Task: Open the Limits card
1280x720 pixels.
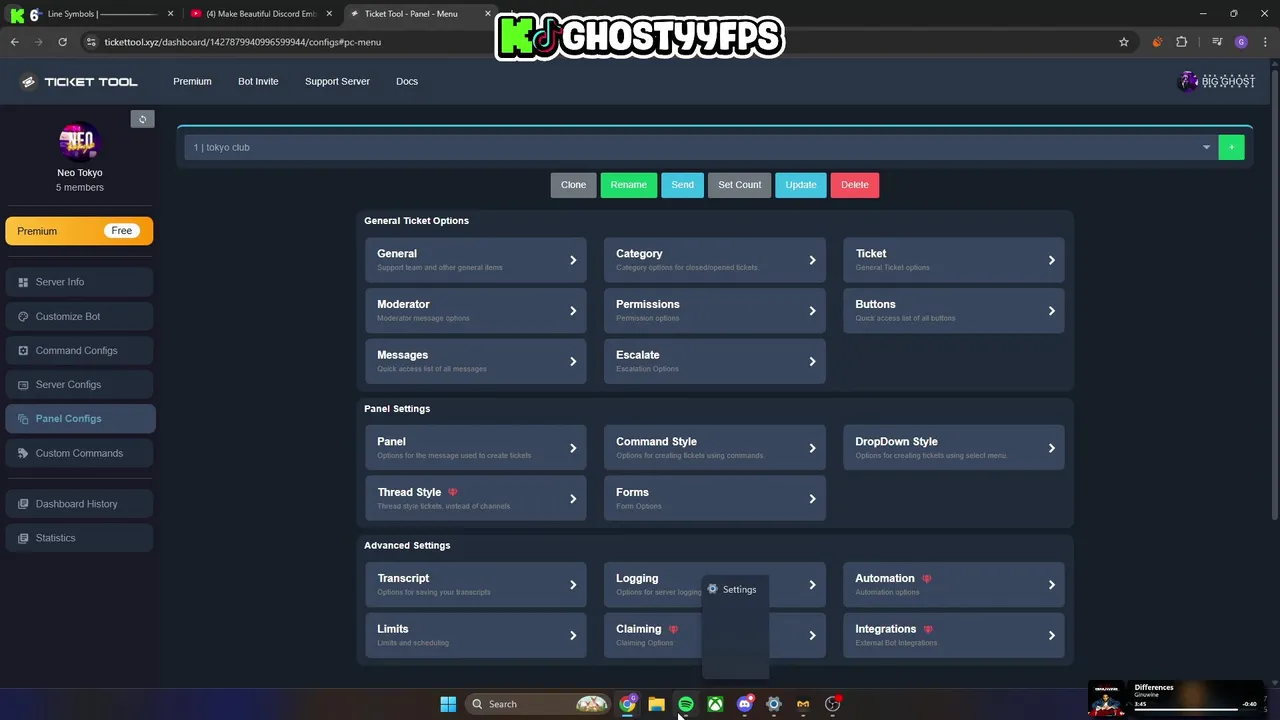Action: (x=475, y=635)
